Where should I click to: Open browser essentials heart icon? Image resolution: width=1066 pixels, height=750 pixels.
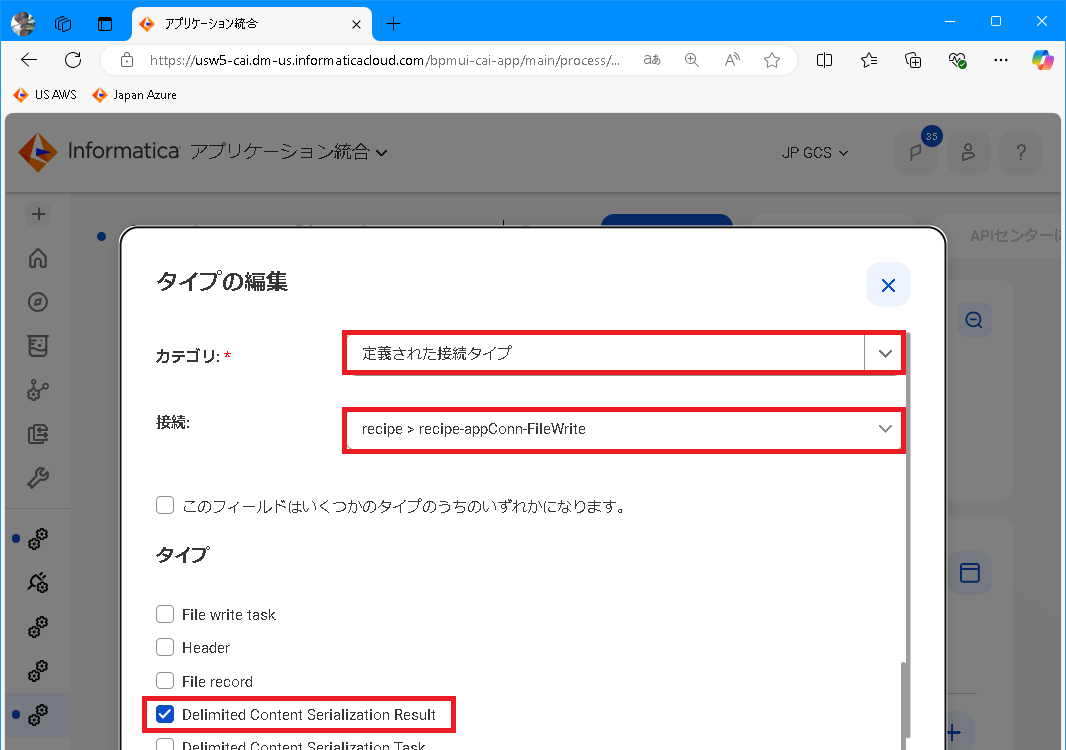957,60
